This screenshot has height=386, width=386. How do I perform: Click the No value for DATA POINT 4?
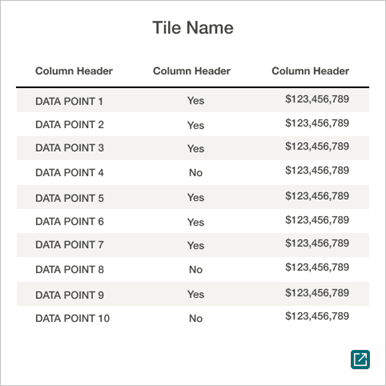[196, 173]
